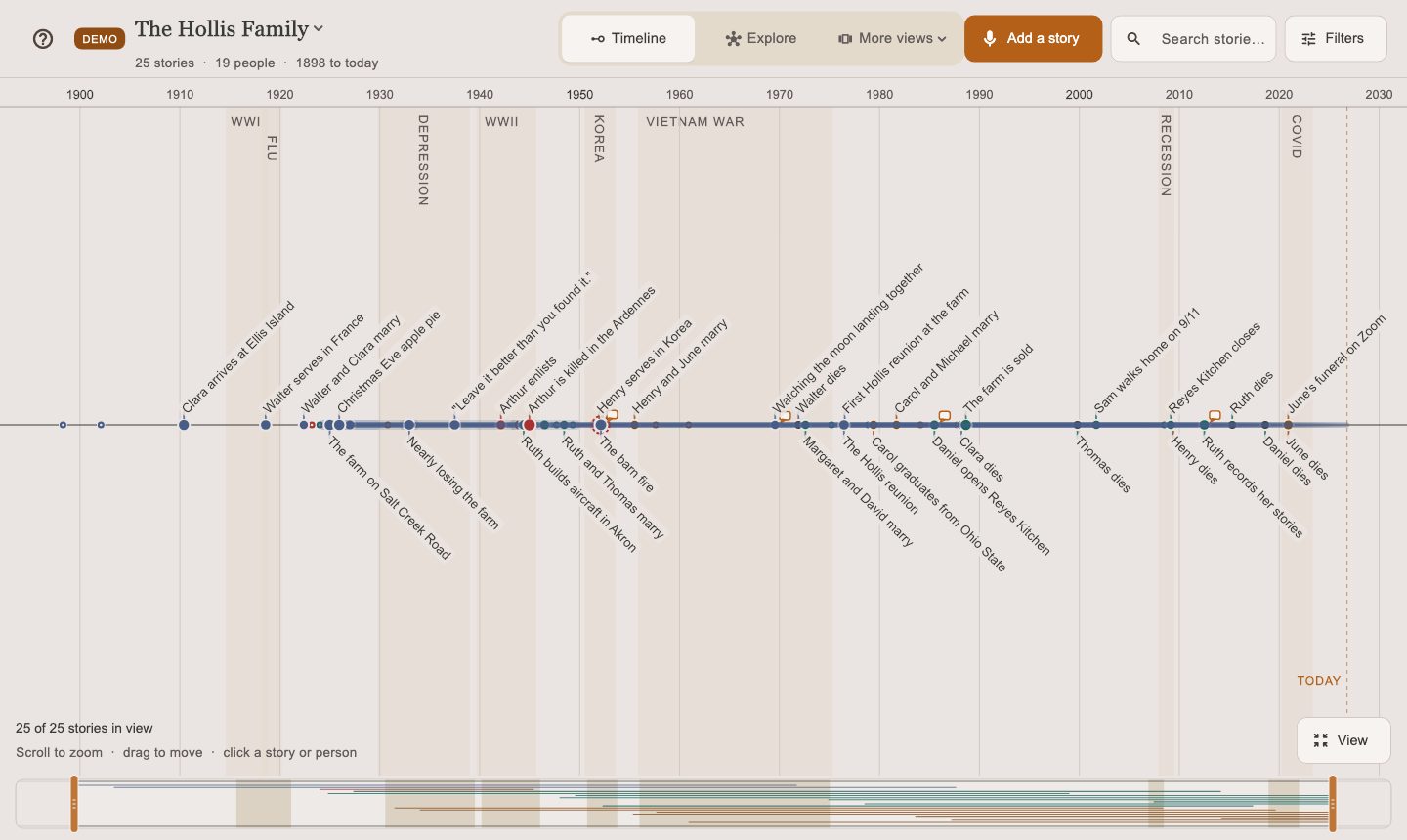Click the View button
This screenshot has width=1407, height=840.
(x=1343, y=740)
